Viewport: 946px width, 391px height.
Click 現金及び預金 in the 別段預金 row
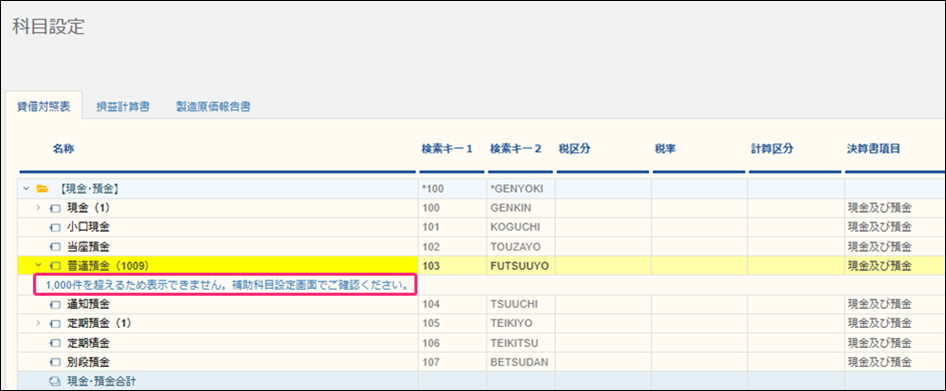pos(879,362)
